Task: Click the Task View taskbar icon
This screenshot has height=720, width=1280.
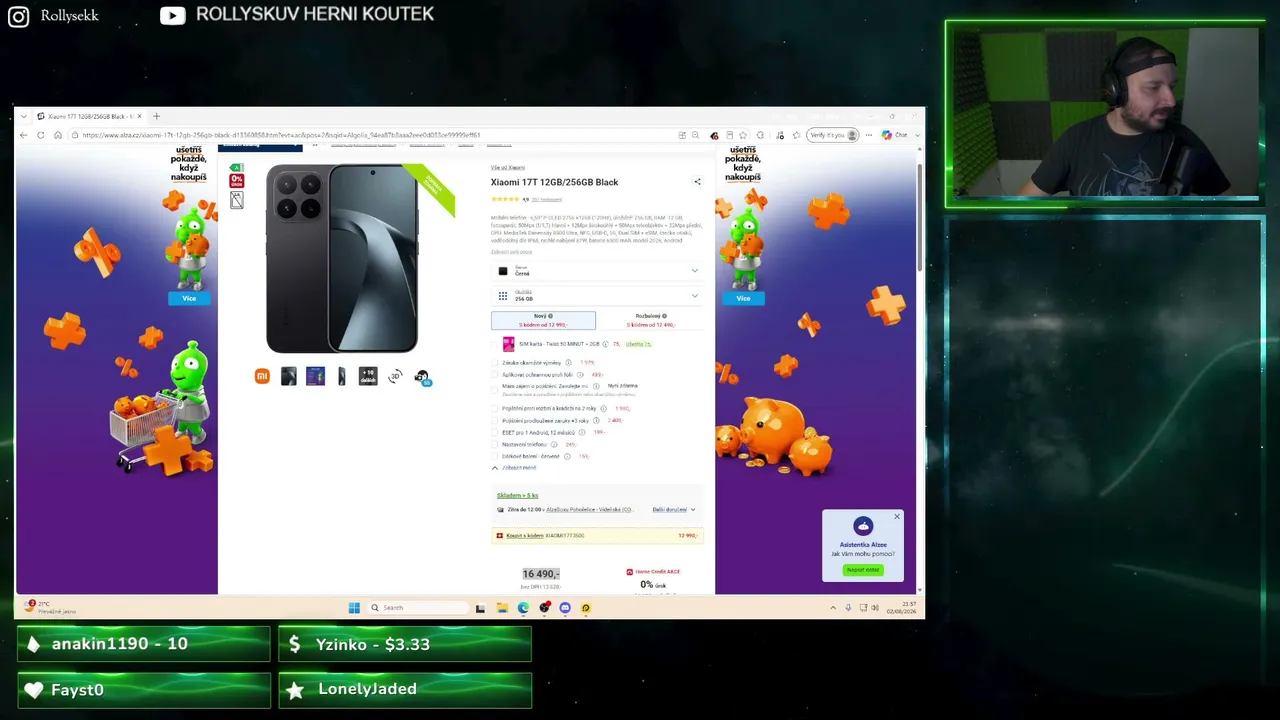Action: (x=480, y=608)
